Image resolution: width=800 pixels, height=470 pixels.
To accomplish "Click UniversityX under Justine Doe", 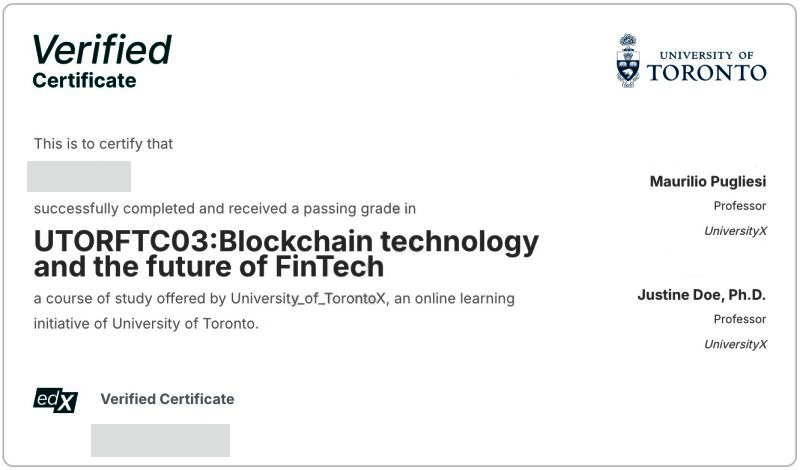I will click(x=735, y=344).
